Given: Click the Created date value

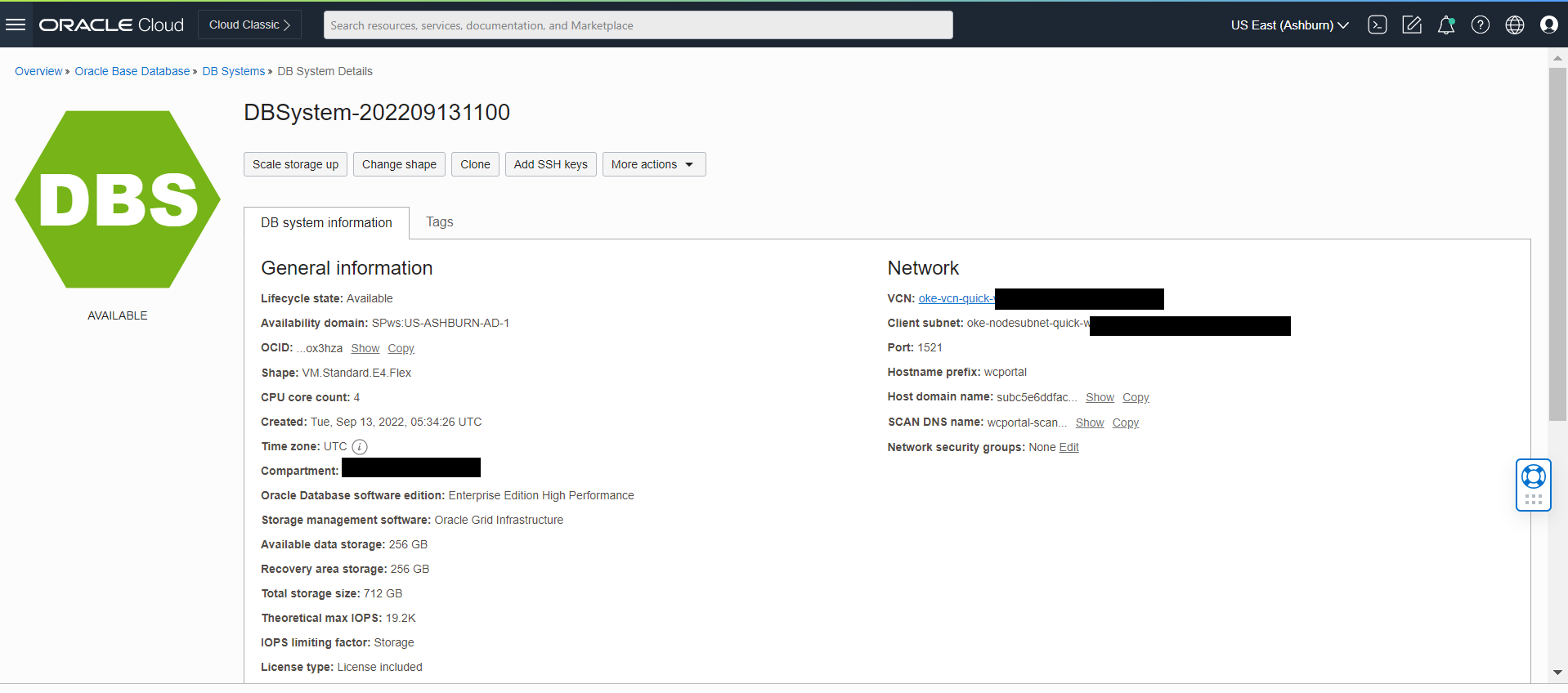Looking at the screenshot, I should [396, 422].
